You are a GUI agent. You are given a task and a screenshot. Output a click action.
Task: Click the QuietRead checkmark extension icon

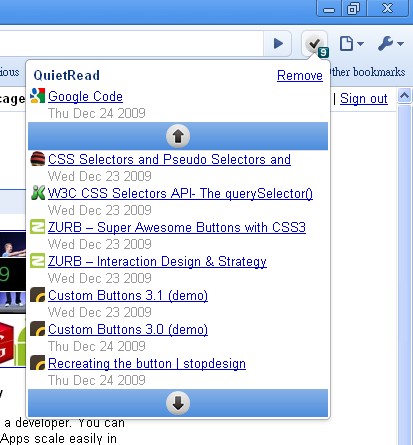tap(314, 44)
